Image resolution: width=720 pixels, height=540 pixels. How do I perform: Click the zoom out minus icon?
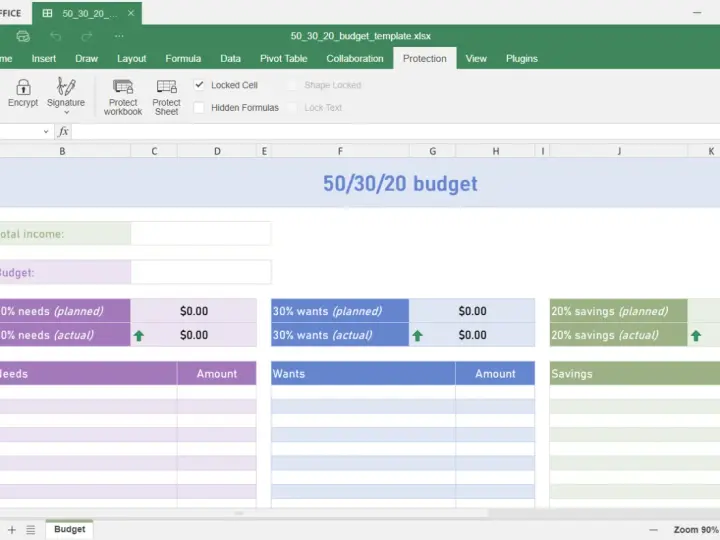point(653,530)
